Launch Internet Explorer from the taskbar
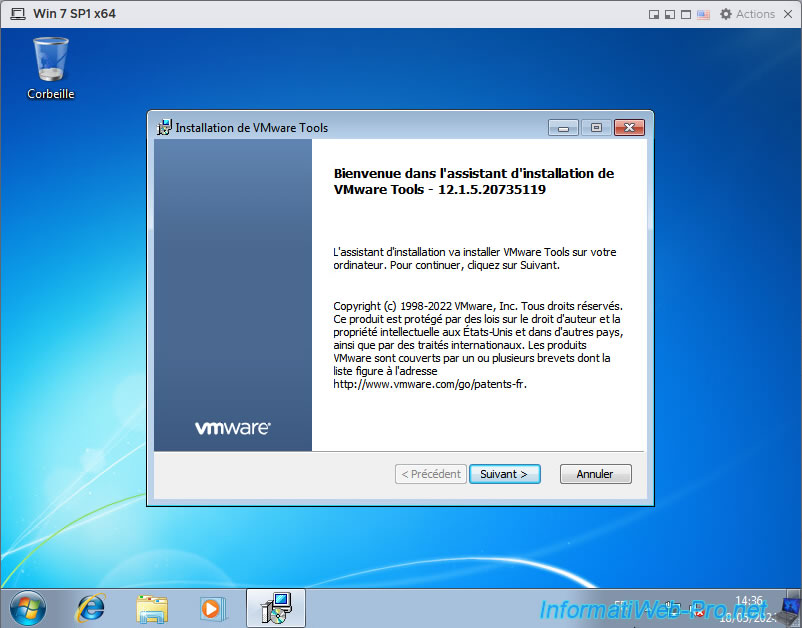 tap(91, 607)
